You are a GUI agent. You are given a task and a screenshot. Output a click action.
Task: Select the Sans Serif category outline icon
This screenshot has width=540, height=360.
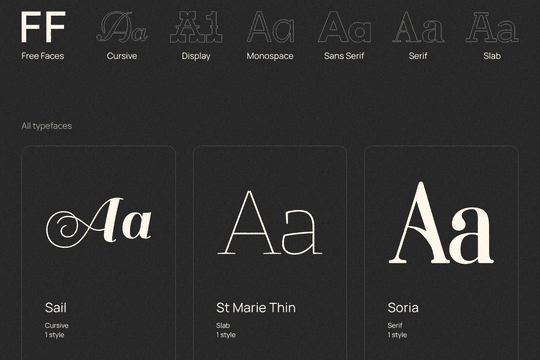[344, 27]
